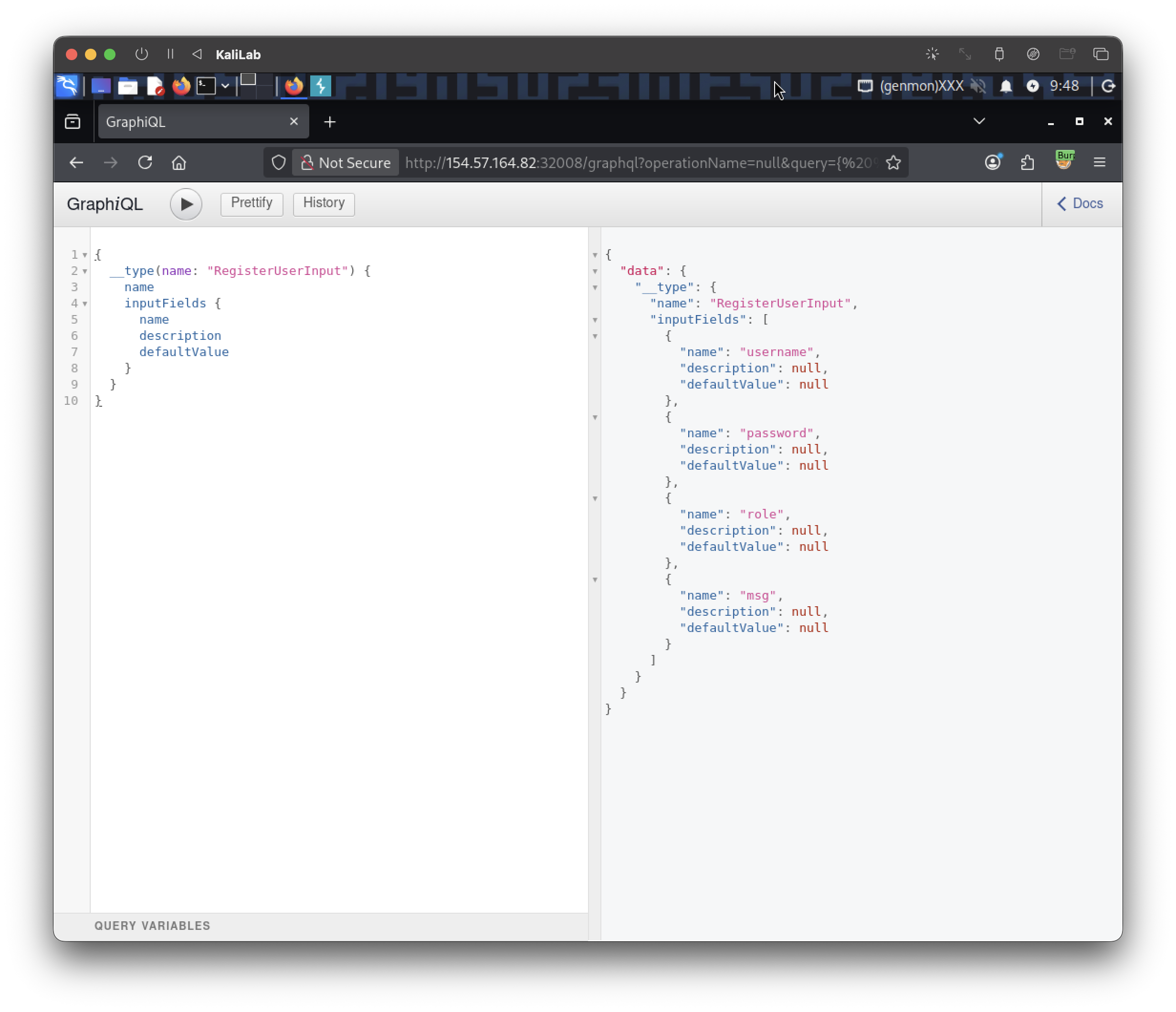1176x1012 pixels.
Task: Fold the result object containing "username"
Action: point(595,337)
